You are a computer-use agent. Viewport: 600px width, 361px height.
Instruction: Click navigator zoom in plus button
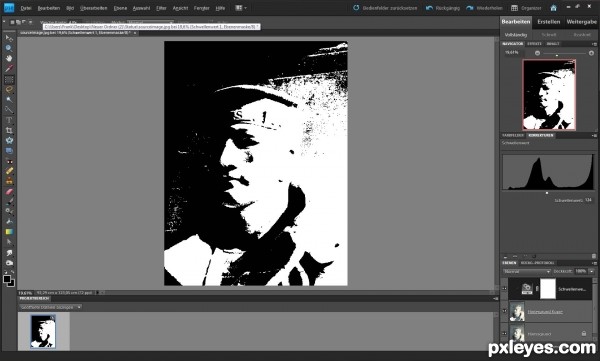tap(591, 53)
